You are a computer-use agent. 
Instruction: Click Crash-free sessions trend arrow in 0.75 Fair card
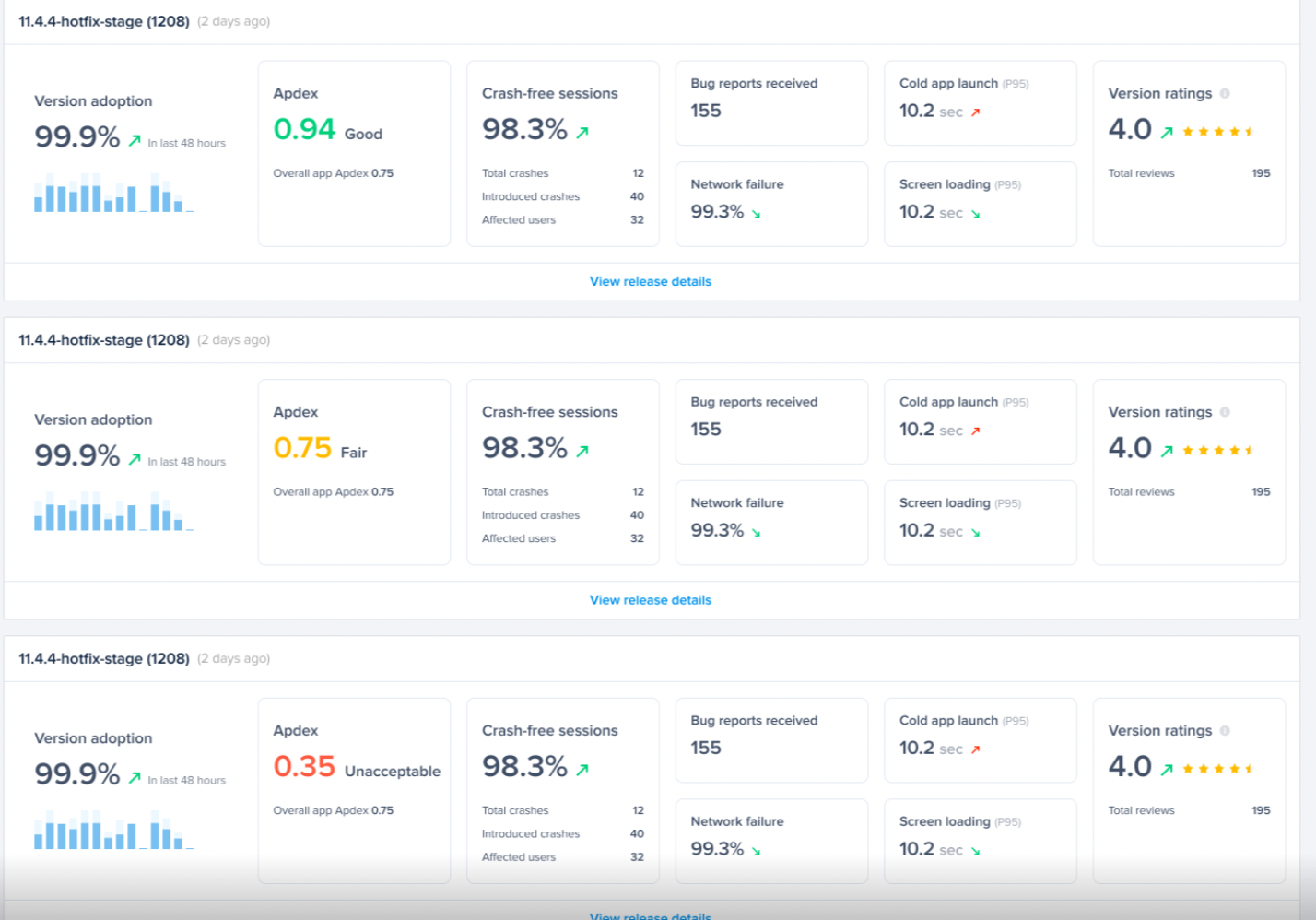[582, 452]
